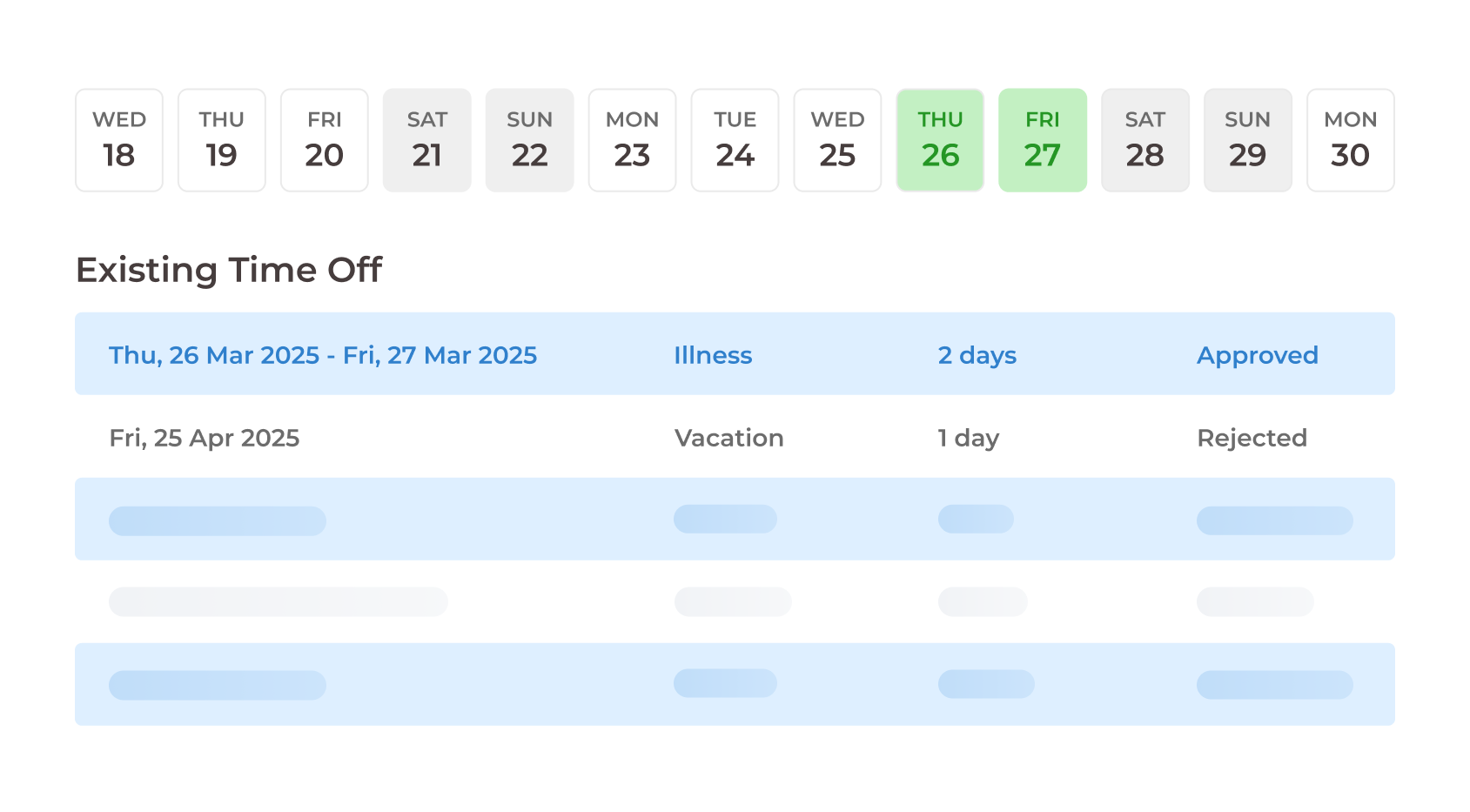Choose Friday 20 in the calendar strip
This screenshot has height=812, width=1470.
[x=325, y=140]
